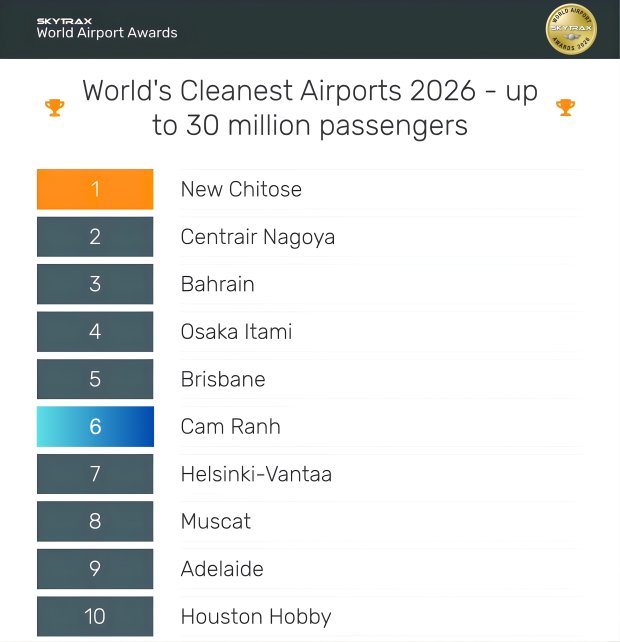Viewport: 620px width, 642px height.
Task: Select the orange rank 1 badge
Action: click(95, 189)
